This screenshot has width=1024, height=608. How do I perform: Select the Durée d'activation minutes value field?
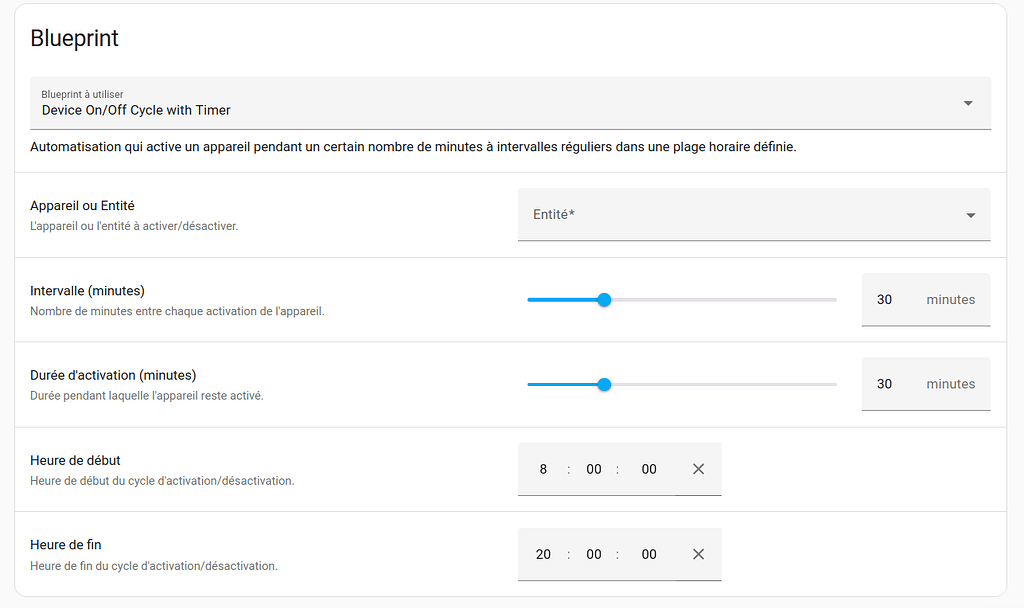pos(883,384)
